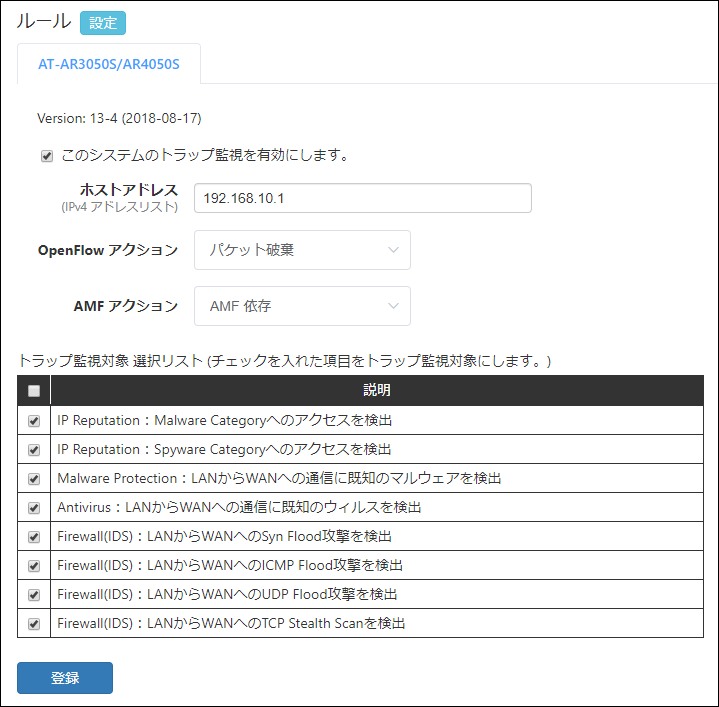
Task: Click the 設定 badge next to ルール
Action: pyautogui.click(x=102, y=23)
